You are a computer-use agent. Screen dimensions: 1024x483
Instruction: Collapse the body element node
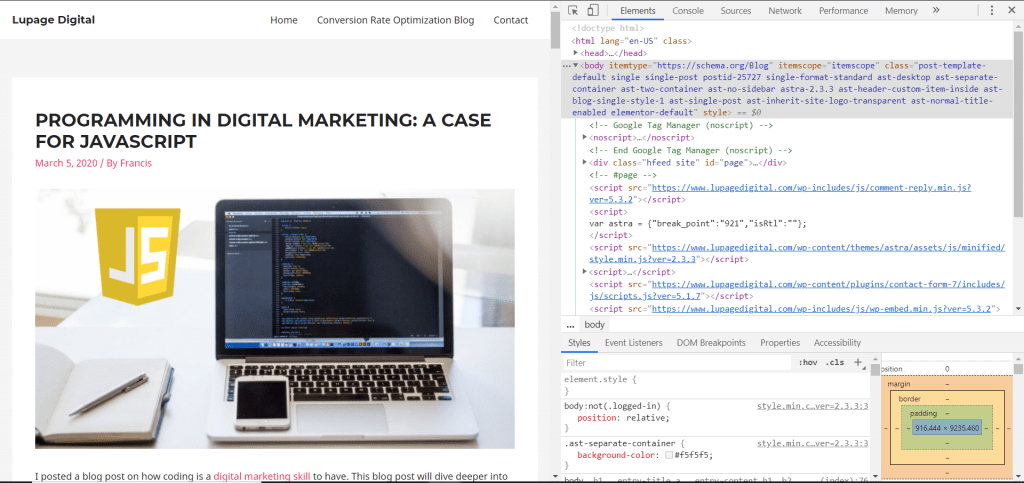pos(575,65)
